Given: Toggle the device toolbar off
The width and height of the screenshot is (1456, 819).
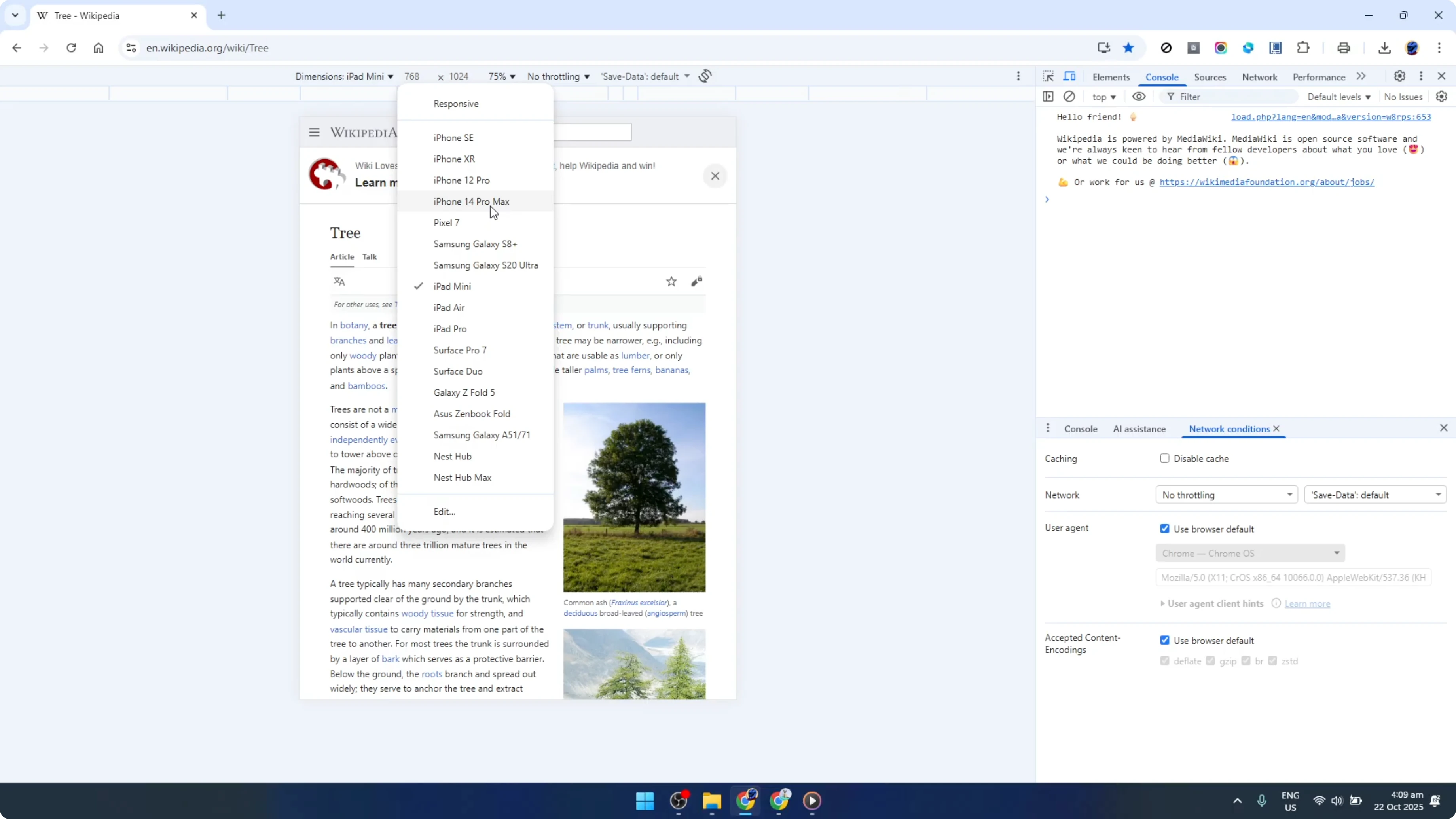Looking at the screenshot, I should (x=1070, y=76).
